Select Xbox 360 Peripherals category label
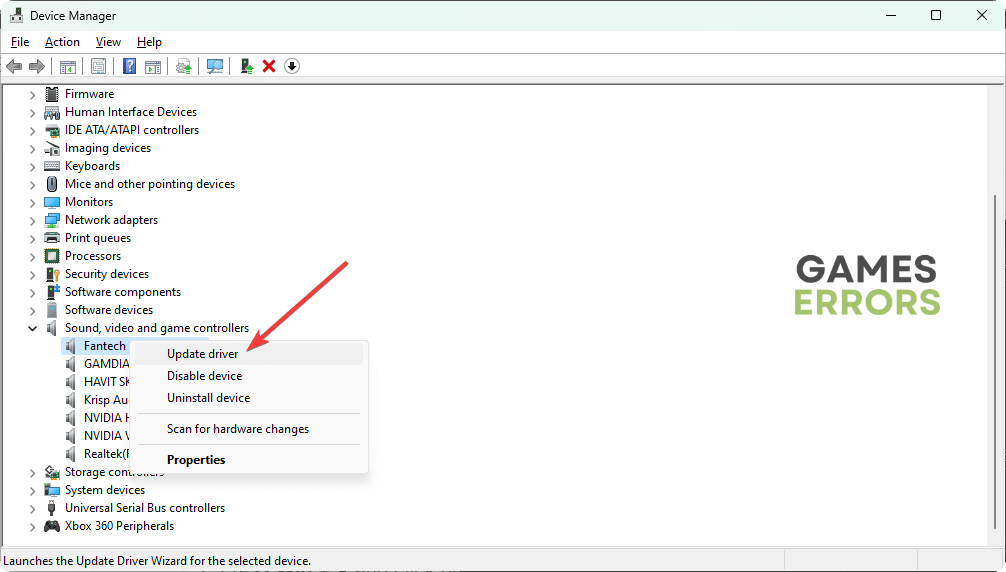1006x572 pixels. tap(119, 526)
